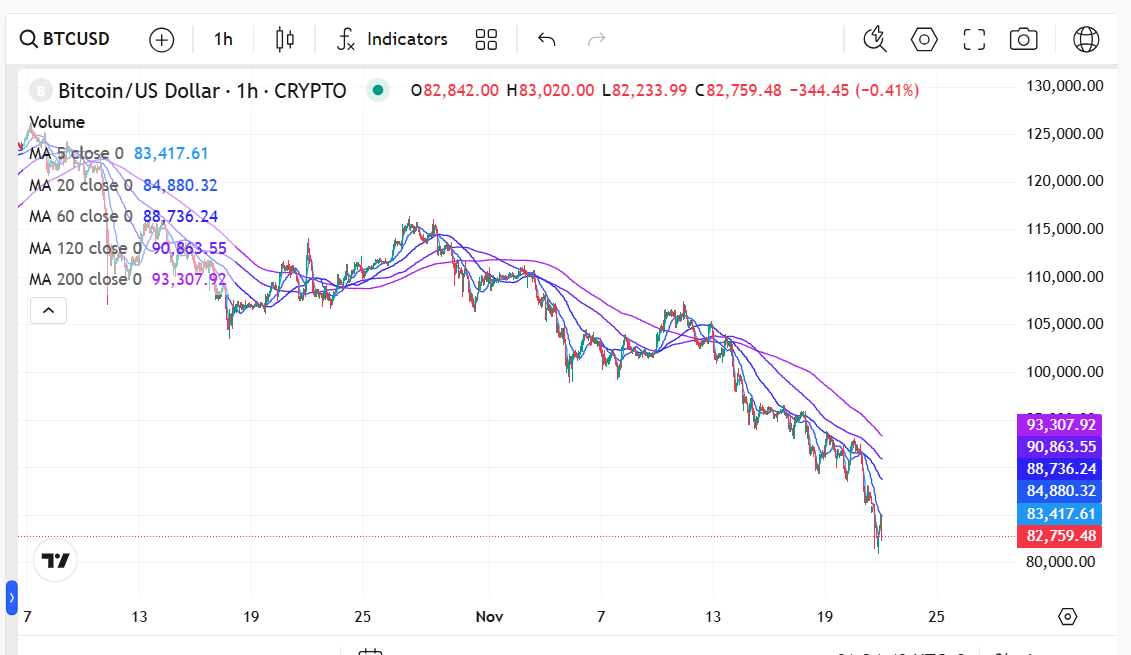1131x655 pixels.
Task: Collapse the indicator legend with chevron
Action: 48,310
